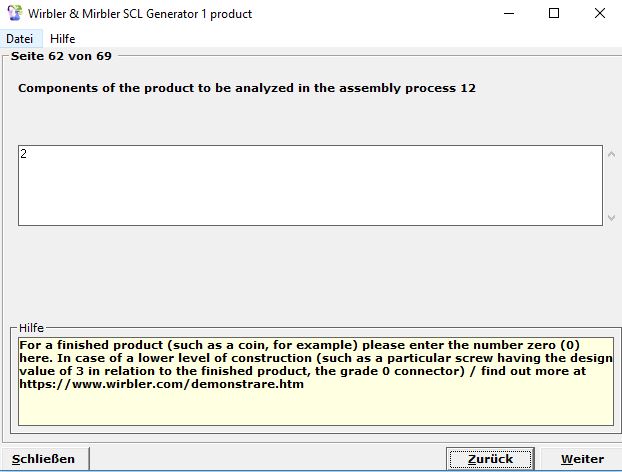Open the Hilfe menu
Image resolution: width=622 pixels, height=472 pixels.
pyautogui.click(x=63, y=39)
